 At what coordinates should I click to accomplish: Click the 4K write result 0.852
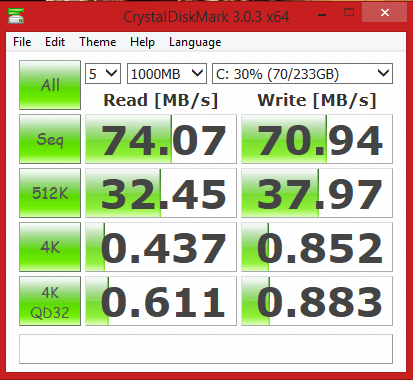pyautogui.click(x=317, y=247)
